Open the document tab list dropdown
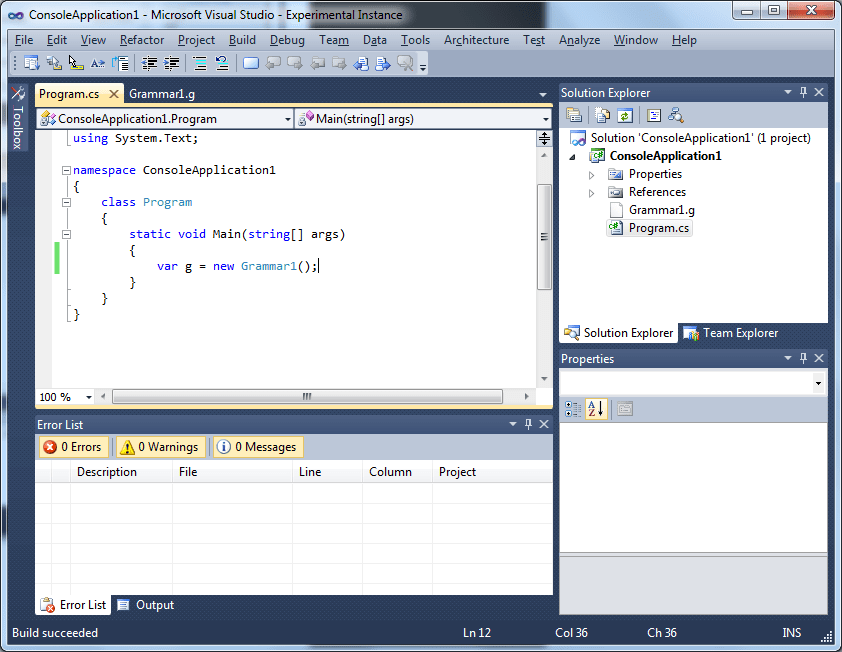 (x=543, y=95)
